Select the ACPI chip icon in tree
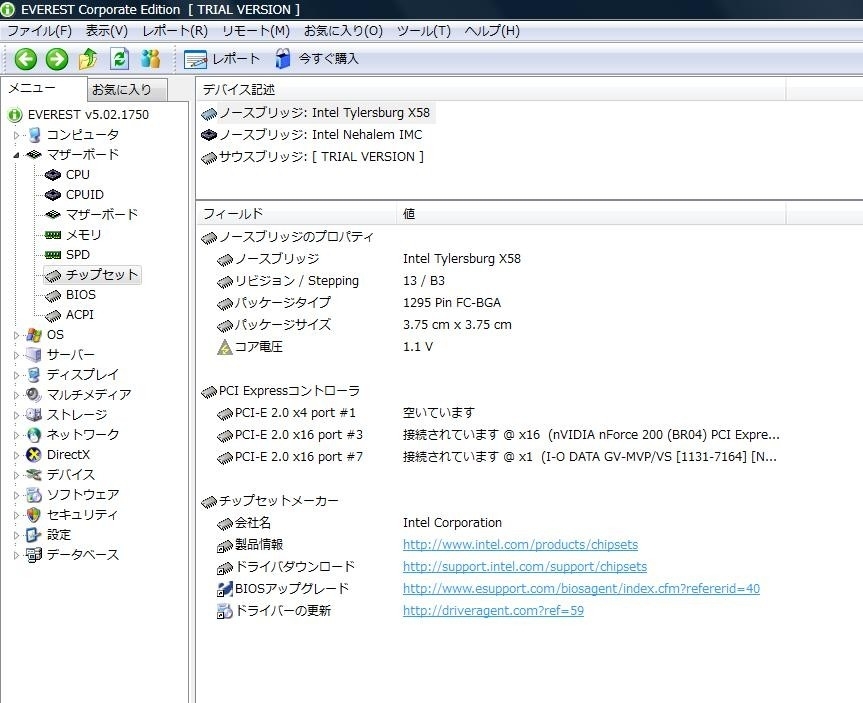This screenshot has height=703, width=863. tap(53, 315)
